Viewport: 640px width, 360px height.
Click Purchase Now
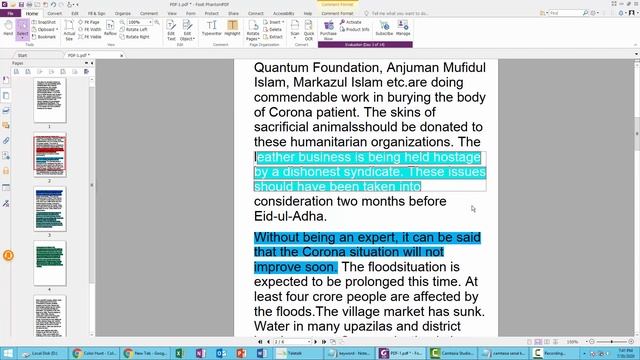click(328, 31)
